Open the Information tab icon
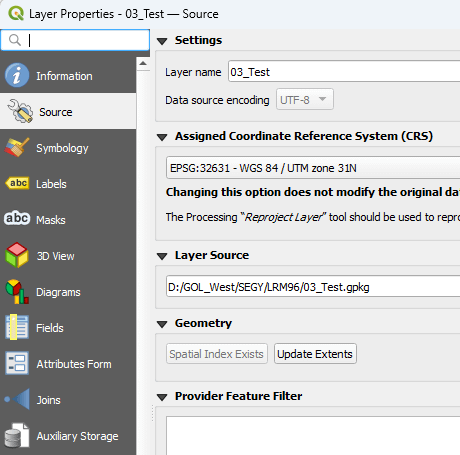 [17, 75]
